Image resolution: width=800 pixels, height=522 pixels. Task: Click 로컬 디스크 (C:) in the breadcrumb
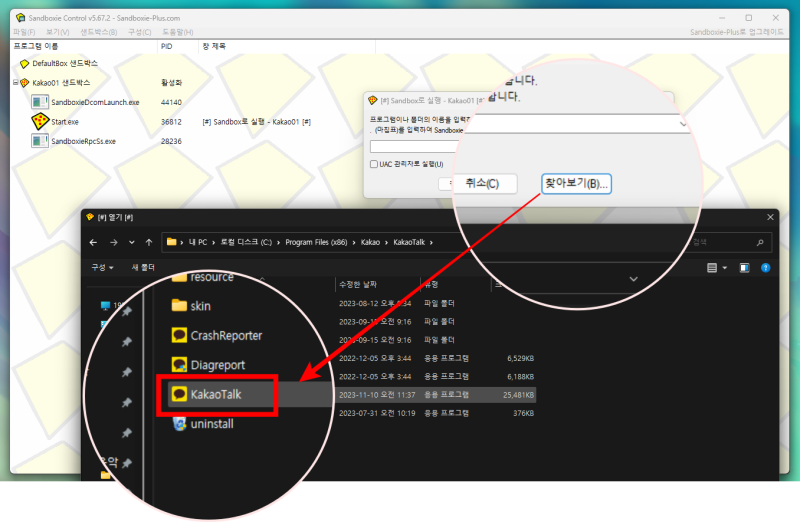(x=246, y=242)
